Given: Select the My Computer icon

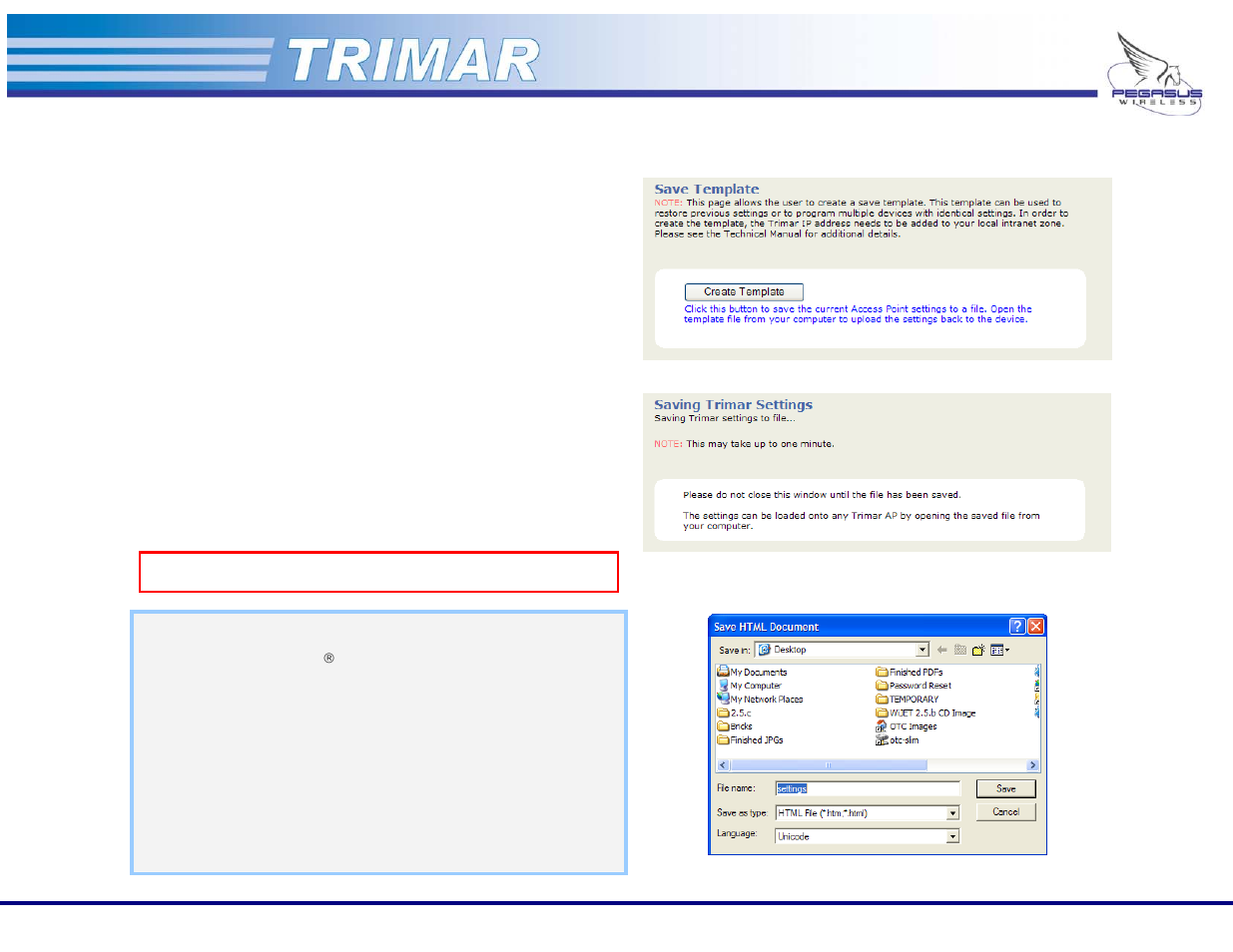Looking at the screenshot, I should [x=723, y=686].
